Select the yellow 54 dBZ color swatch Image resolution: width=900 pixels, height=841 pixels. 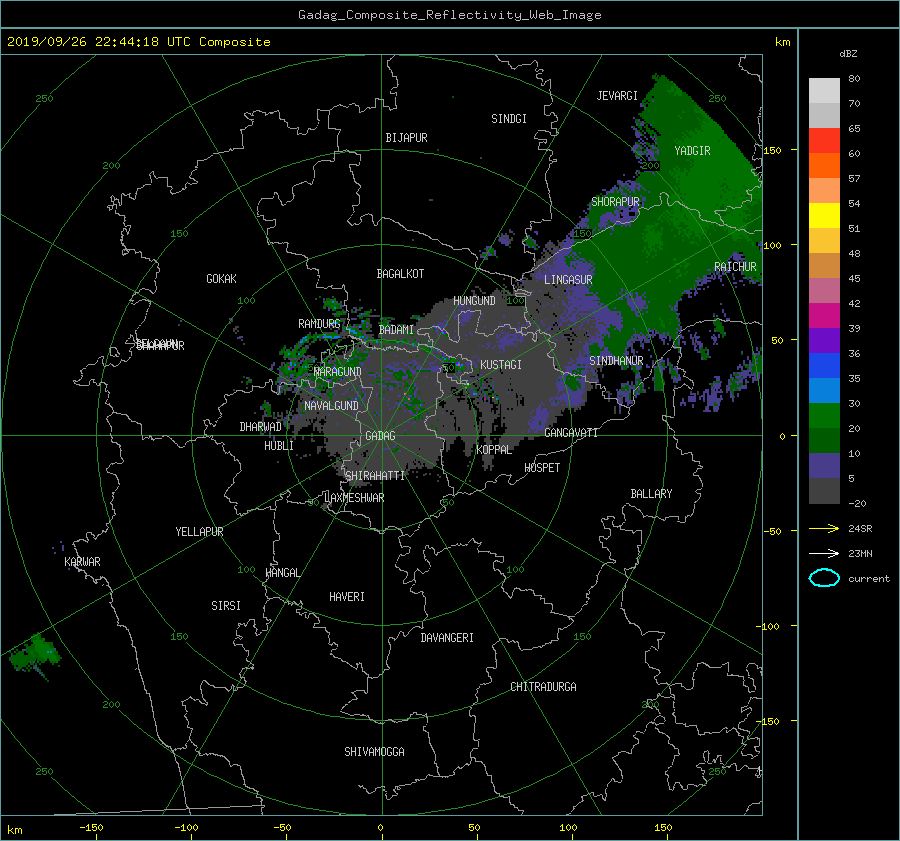point(824,215)
